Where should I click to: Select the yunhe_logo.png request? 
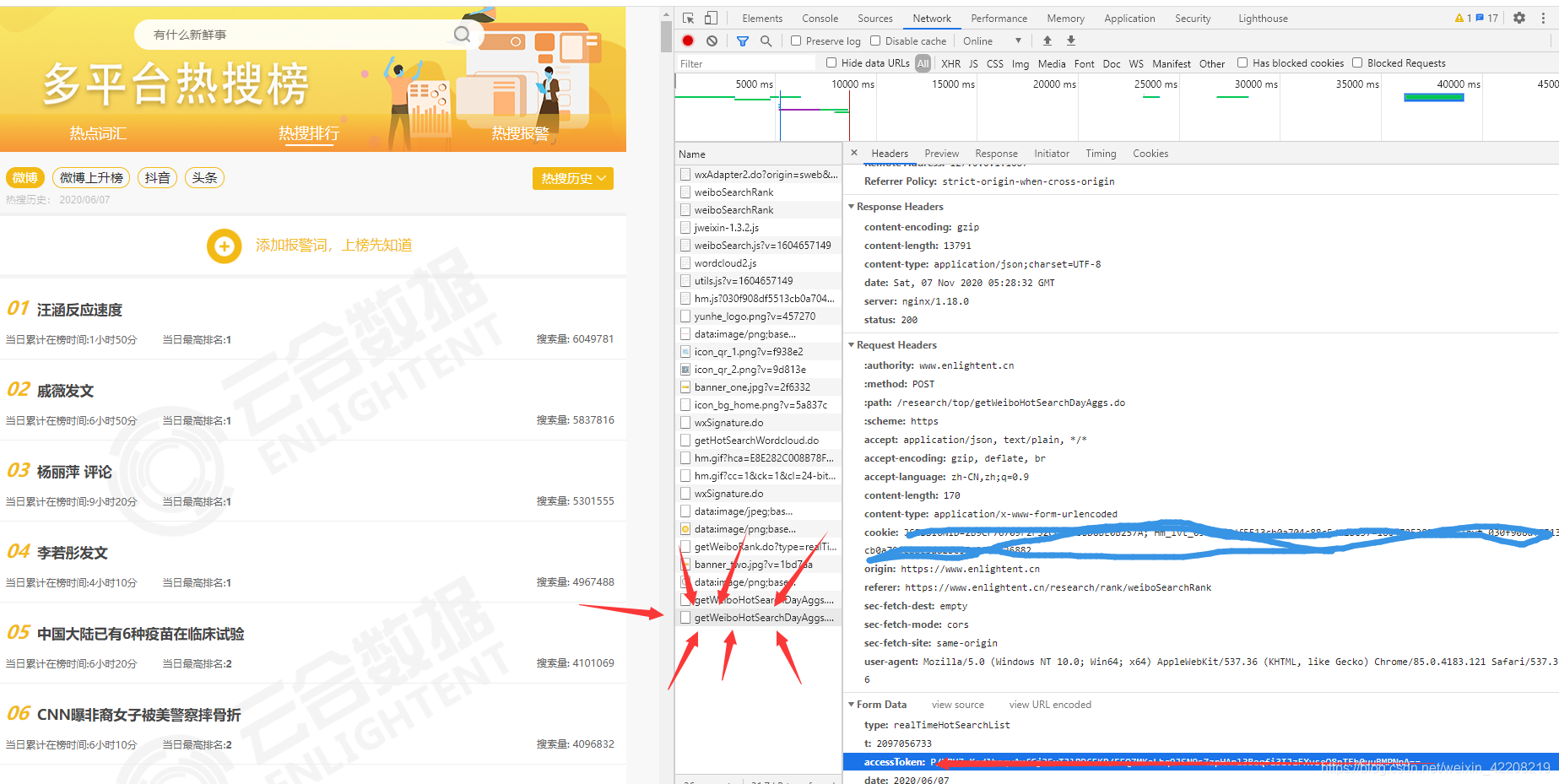click(758, 316)
